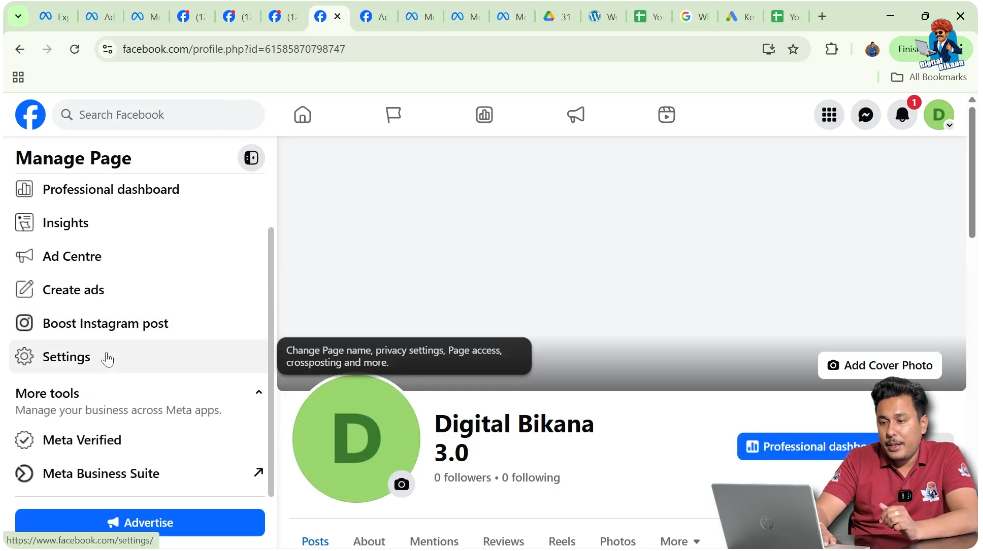Switch to the Reviews tab
Image resolution: width=983 pixels, height=551 pixels.
pos(503,541)
